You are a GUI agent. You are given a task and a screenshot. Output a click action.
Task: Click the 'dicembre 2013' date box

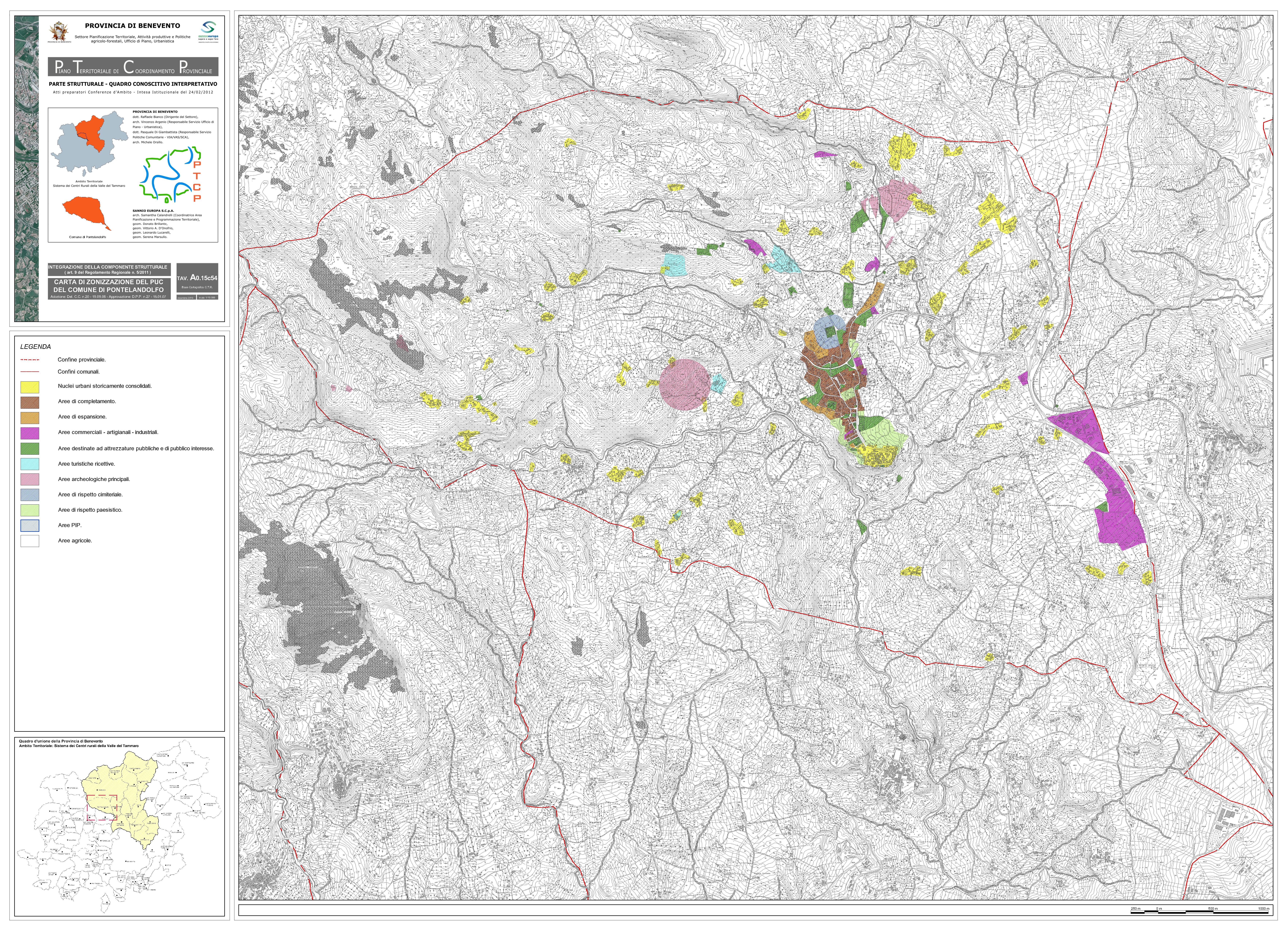pyautogui.click(x=186, y=297)
